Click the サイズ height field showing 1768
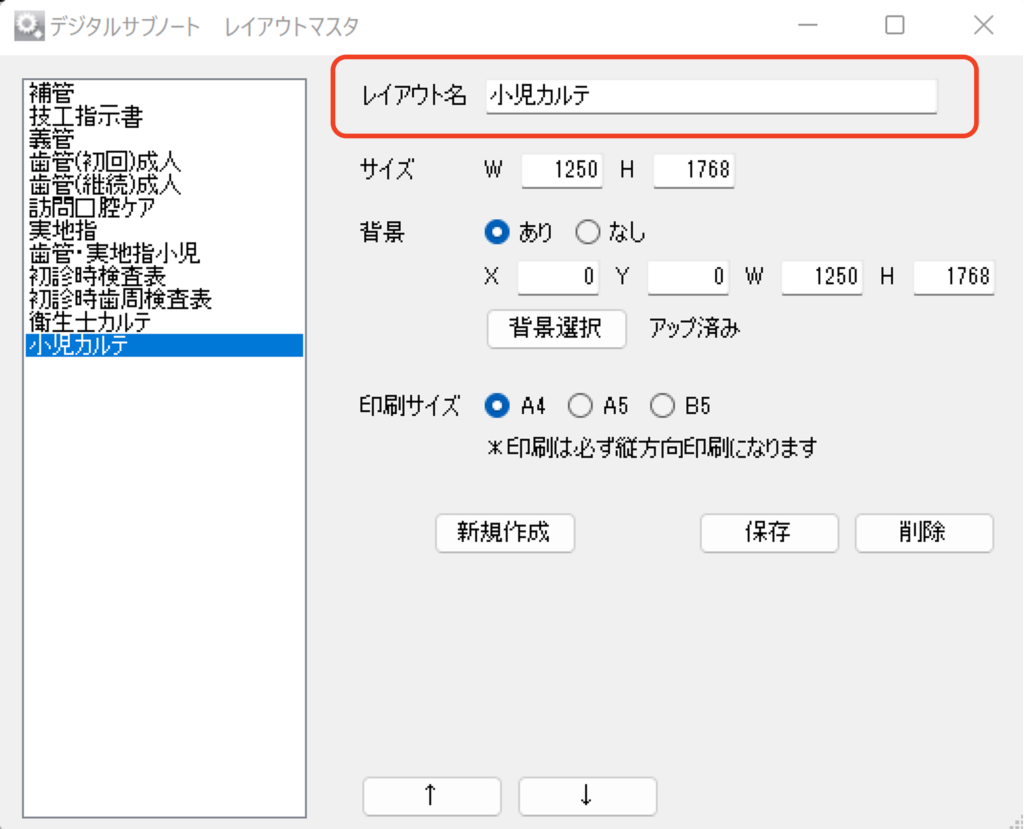 (693, 170)
